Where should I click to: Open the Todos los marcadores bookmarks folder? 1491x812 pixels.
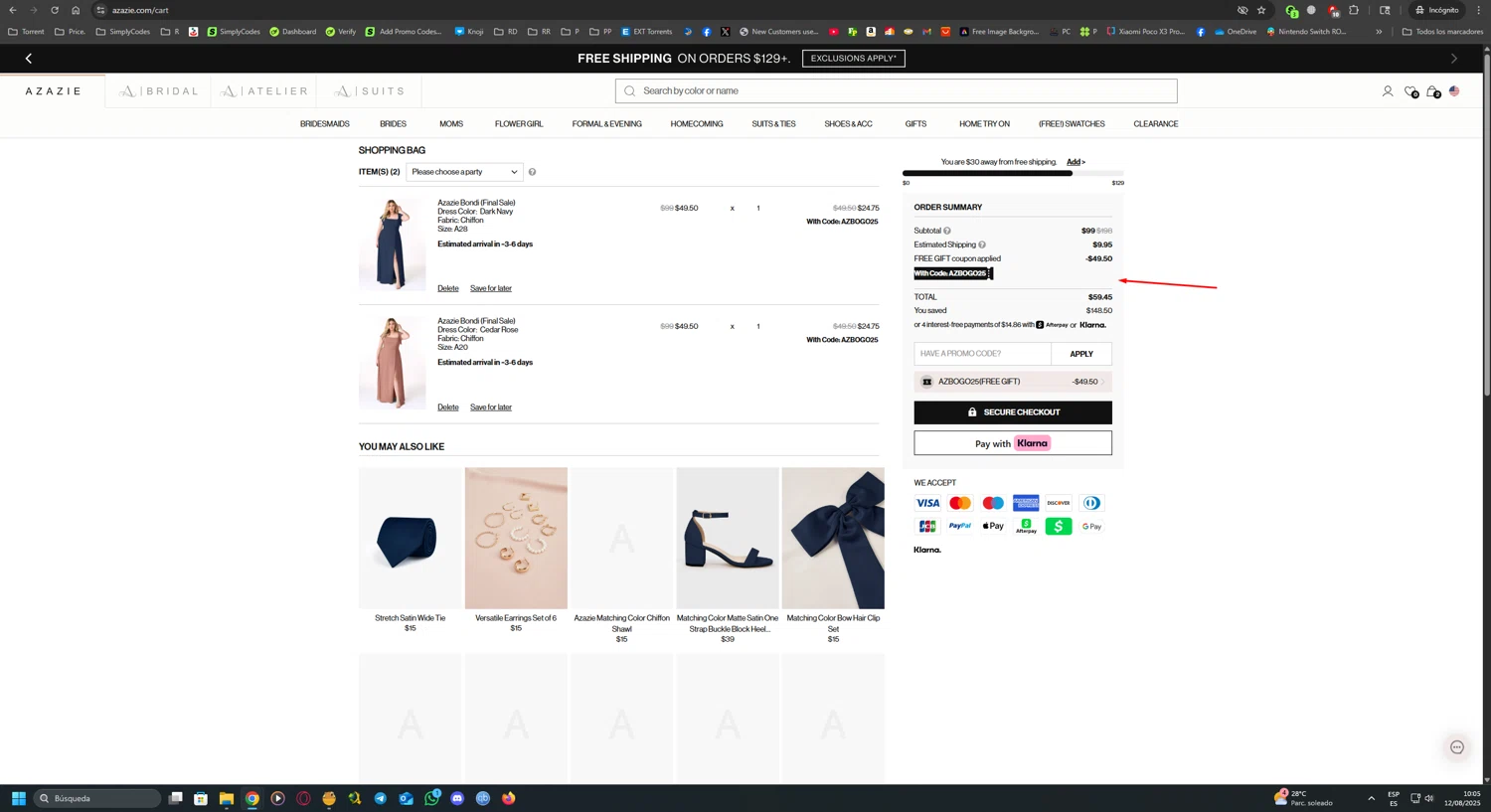(x=1442, y=32)
